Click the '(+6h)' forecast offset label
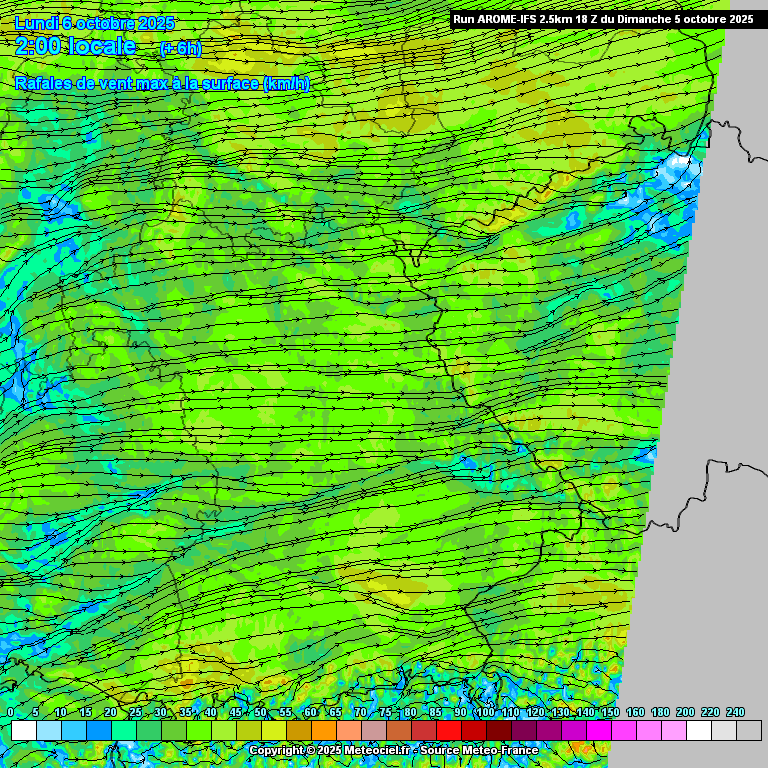768x768 pixels. 180,48
